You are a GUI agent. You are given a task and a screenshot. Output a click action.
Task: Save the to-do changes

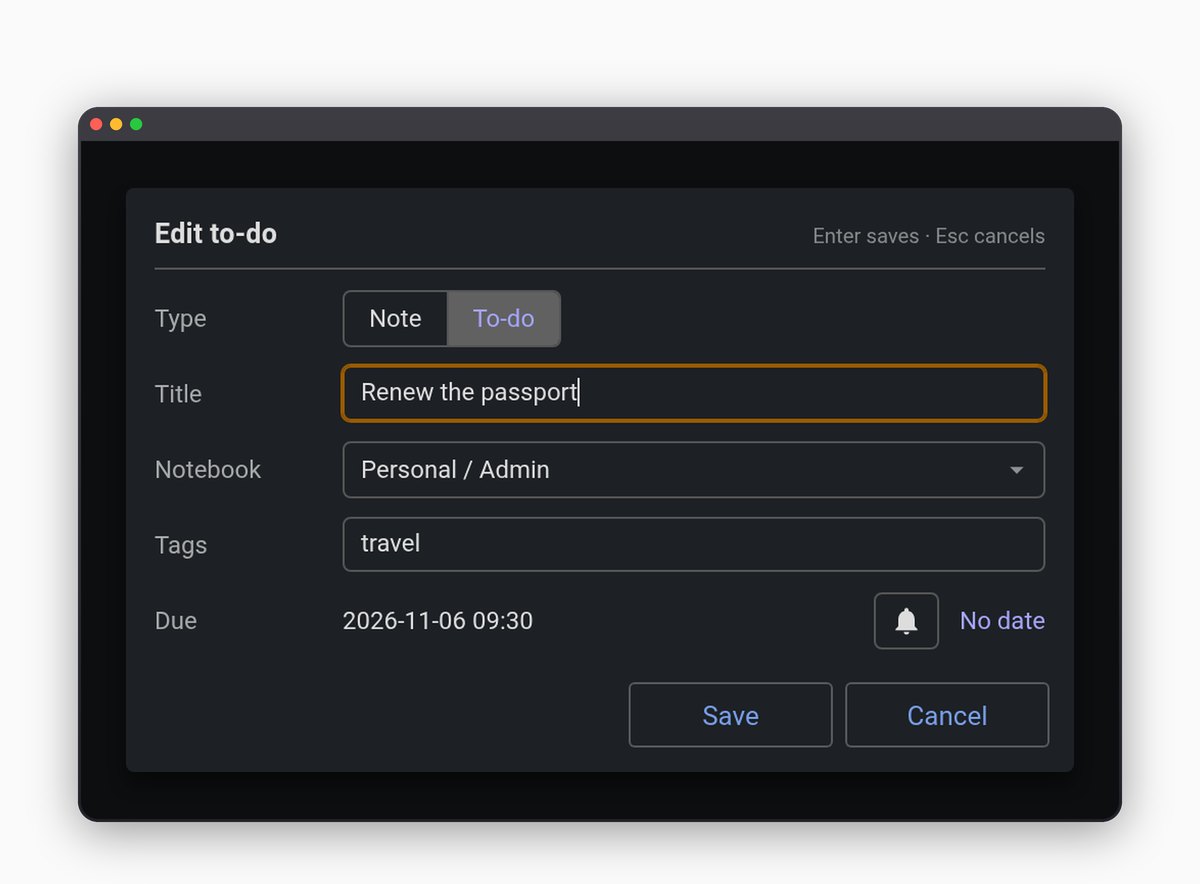(x=730, y=715)
